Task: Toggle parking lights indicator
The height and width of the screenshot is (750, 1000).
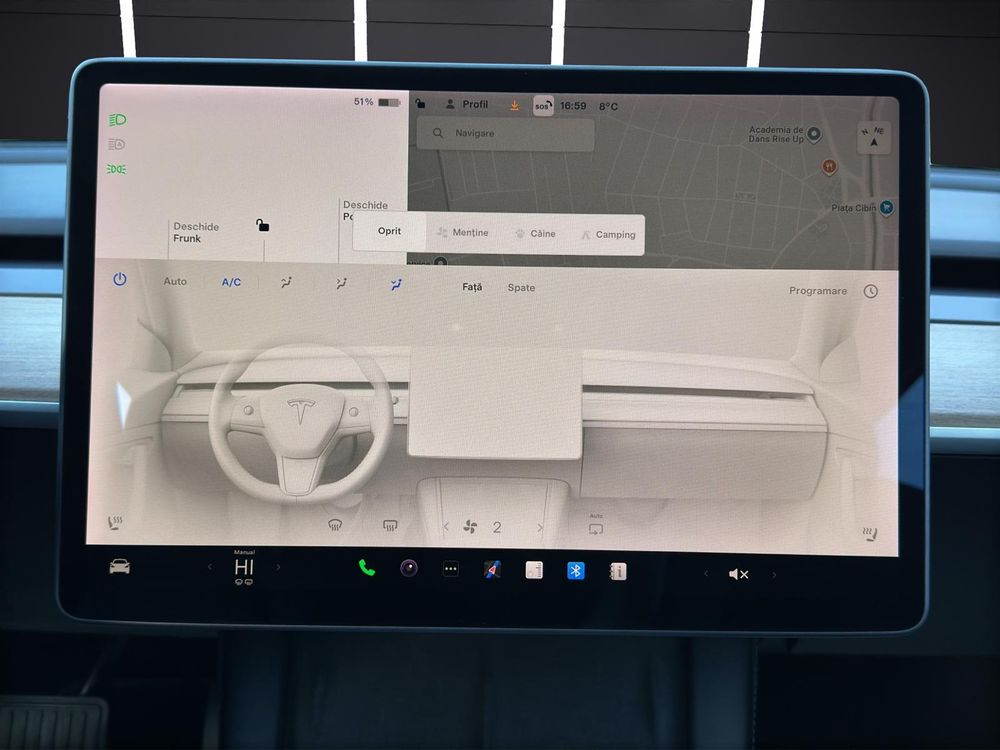Action: coord(116,169)
